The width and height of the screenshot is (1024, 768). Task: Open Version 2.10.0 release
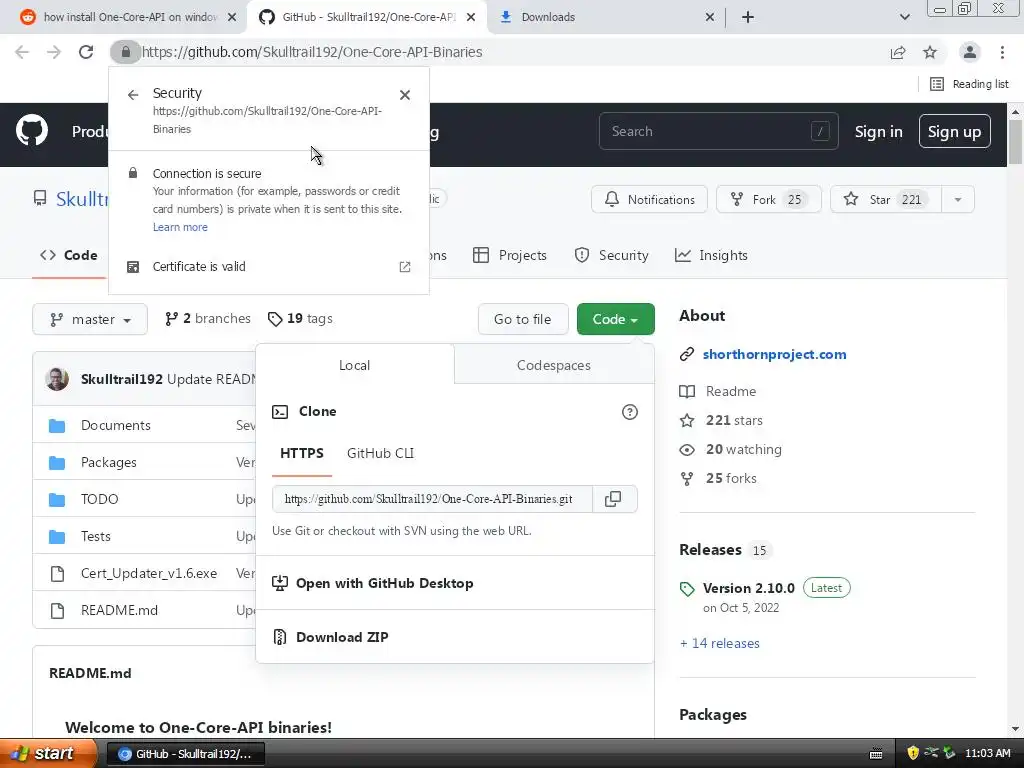point(748,588)
